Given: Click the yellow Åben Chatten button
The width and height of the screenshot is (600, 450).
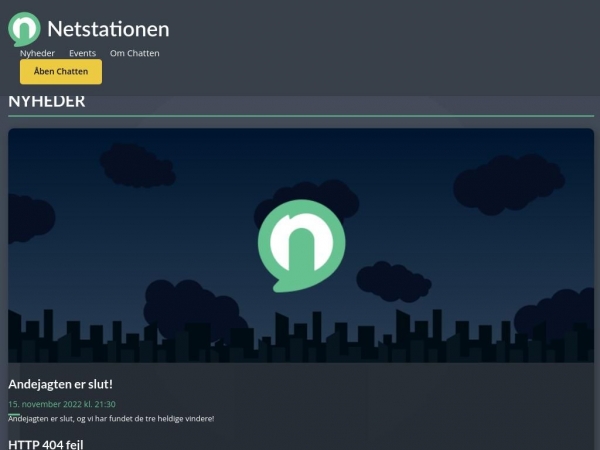Looking at the screenshot, I should (x=61, y=72).
